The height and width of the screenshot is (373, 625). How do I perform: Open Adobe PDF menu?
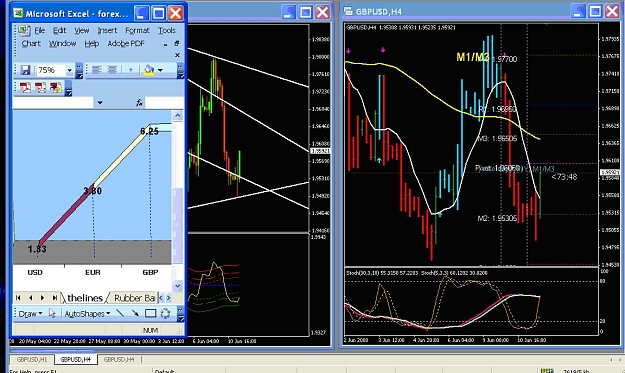coord(126,43)
